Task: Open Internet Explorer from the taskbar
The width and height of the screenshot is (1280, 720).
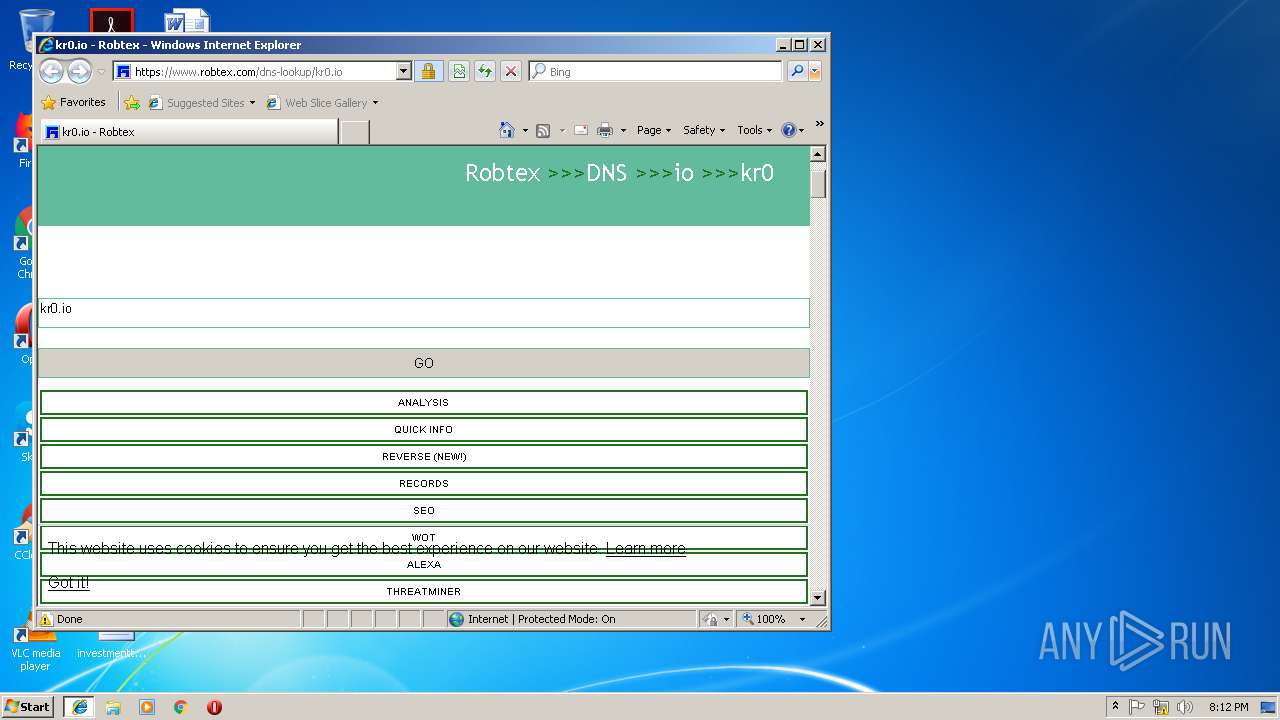Action: (80, 707)
